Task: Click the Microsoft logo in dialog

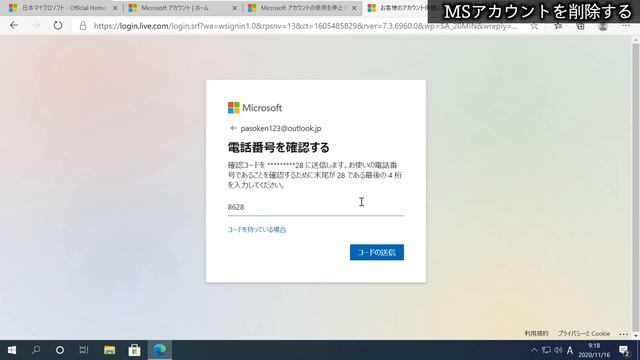Action: click(255, 108)
